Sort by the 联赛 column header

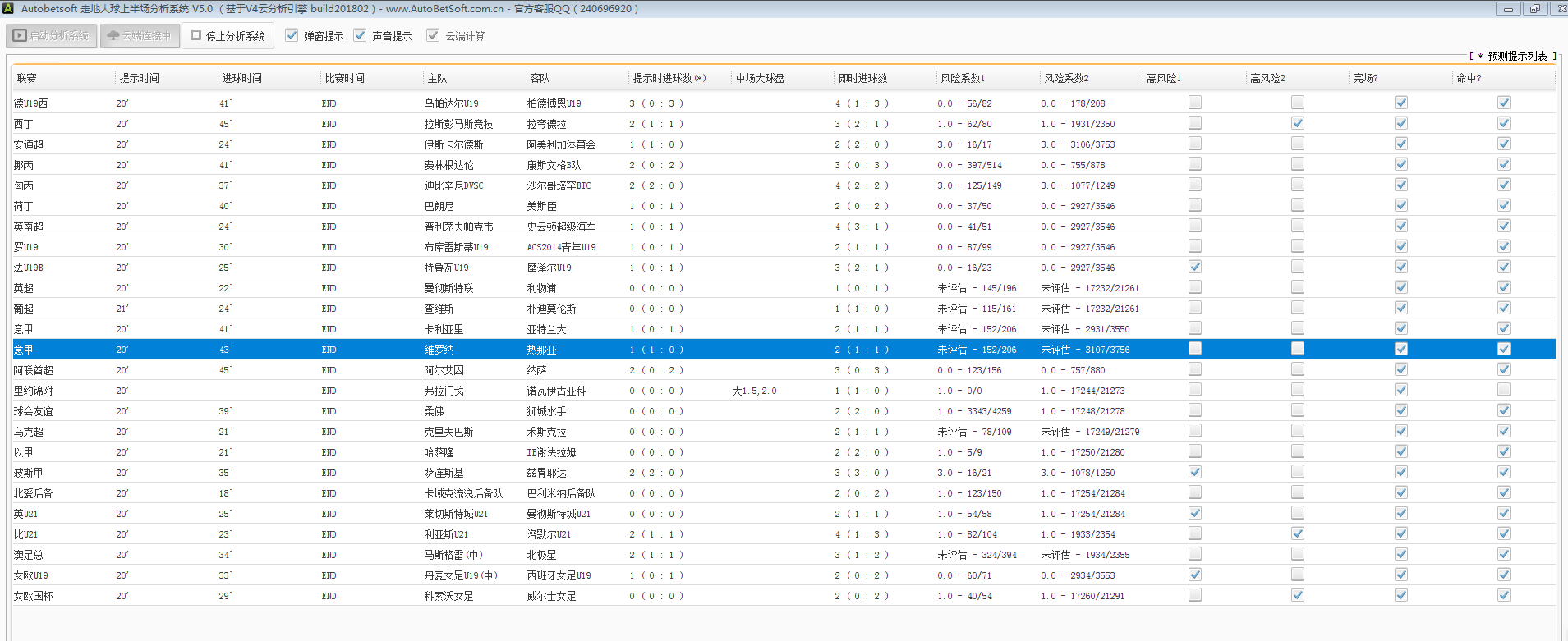coord(27,78)
